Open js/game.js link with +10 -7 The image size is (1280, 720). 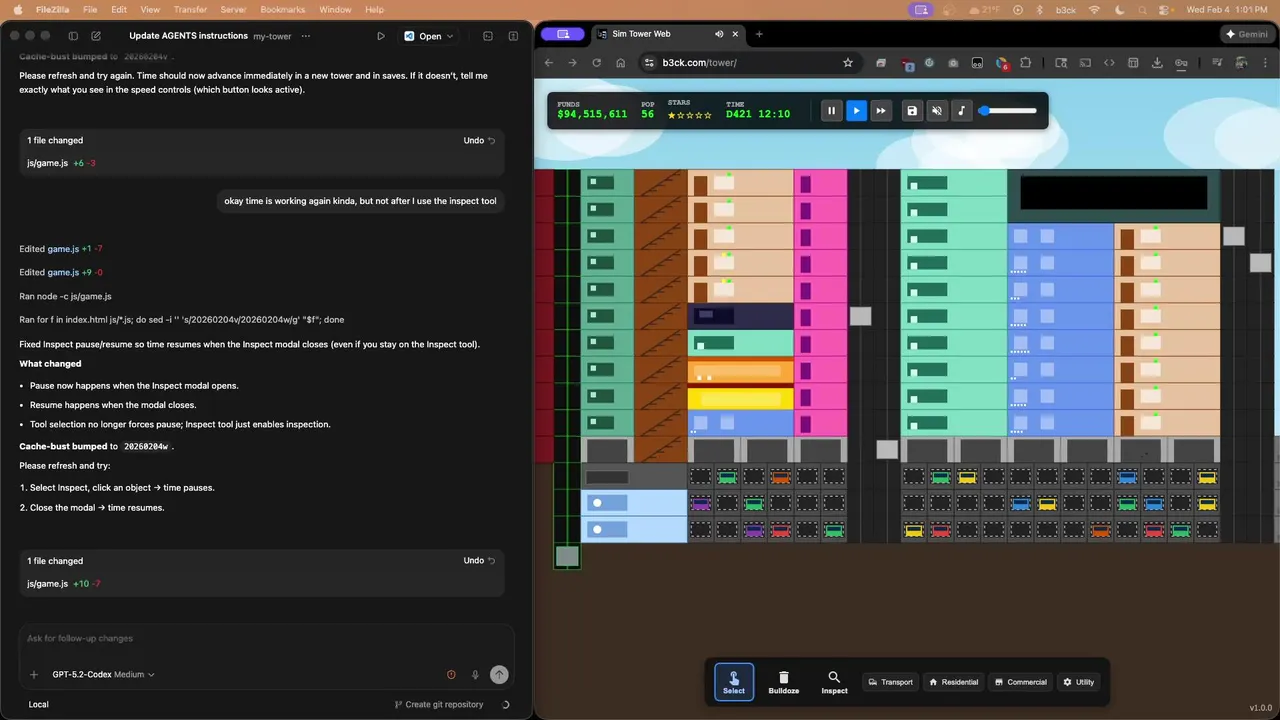(48, 584)
